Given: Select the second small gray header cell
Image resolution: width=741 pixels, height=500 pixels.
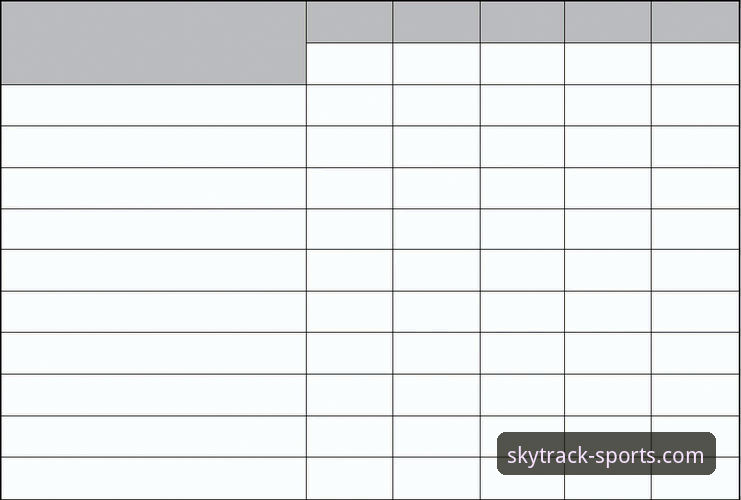Looking at the screenshot, I should click(436, 22).
